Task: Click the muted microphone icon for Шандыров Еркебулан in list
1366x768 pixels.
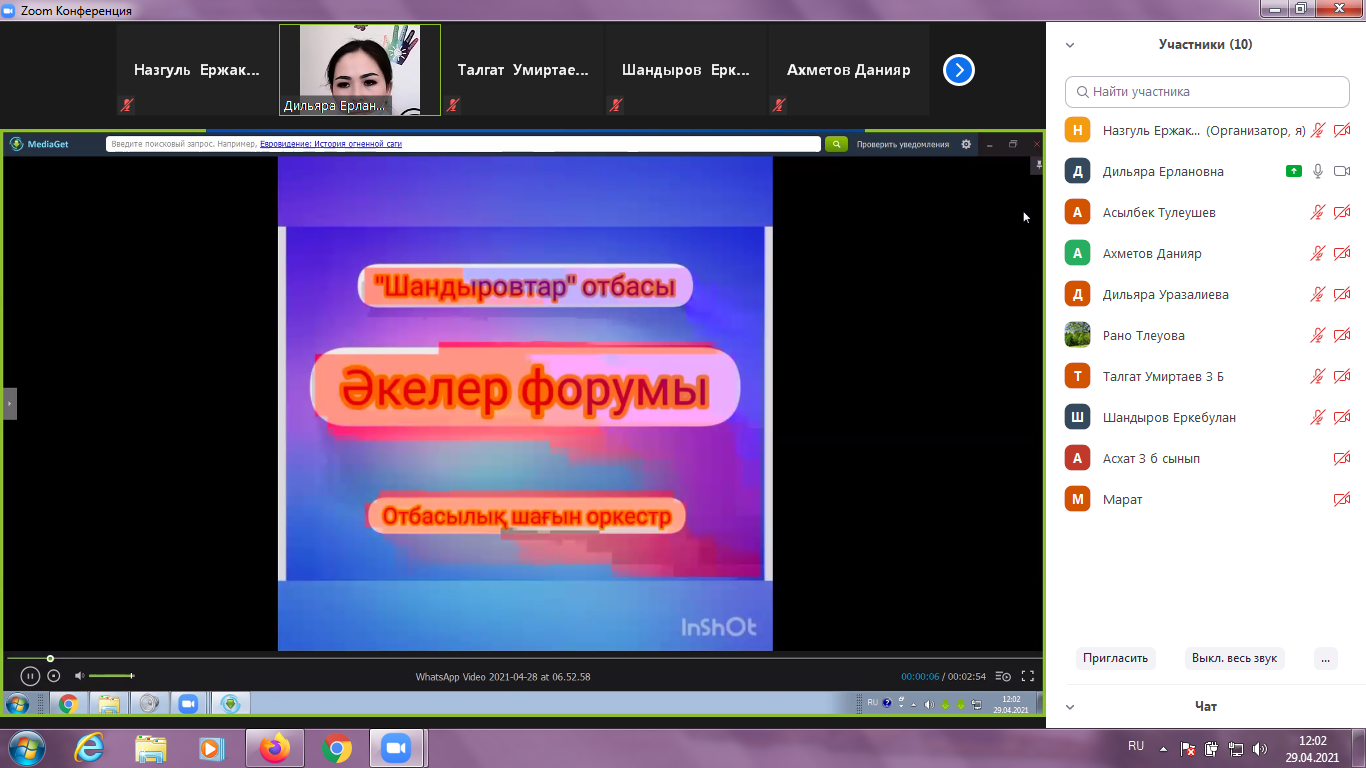Action: pyautogui.click(x=1318, y=417)
